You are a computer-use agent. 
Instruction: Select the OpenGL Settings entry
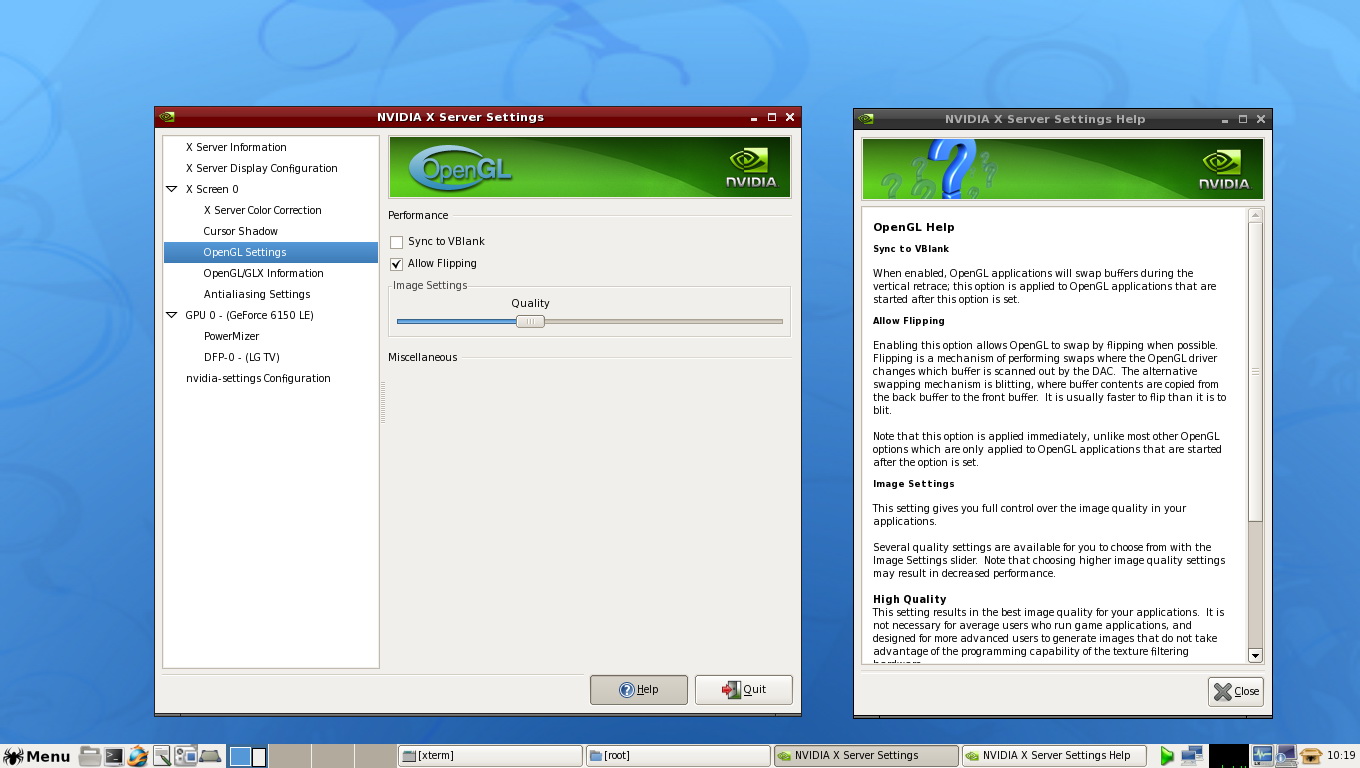[x=271, y=252]
